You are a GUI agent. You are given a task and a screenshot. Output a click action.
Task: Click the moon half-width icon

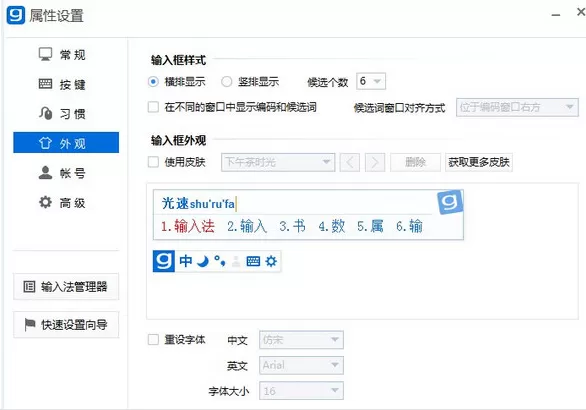click(203, 261)
